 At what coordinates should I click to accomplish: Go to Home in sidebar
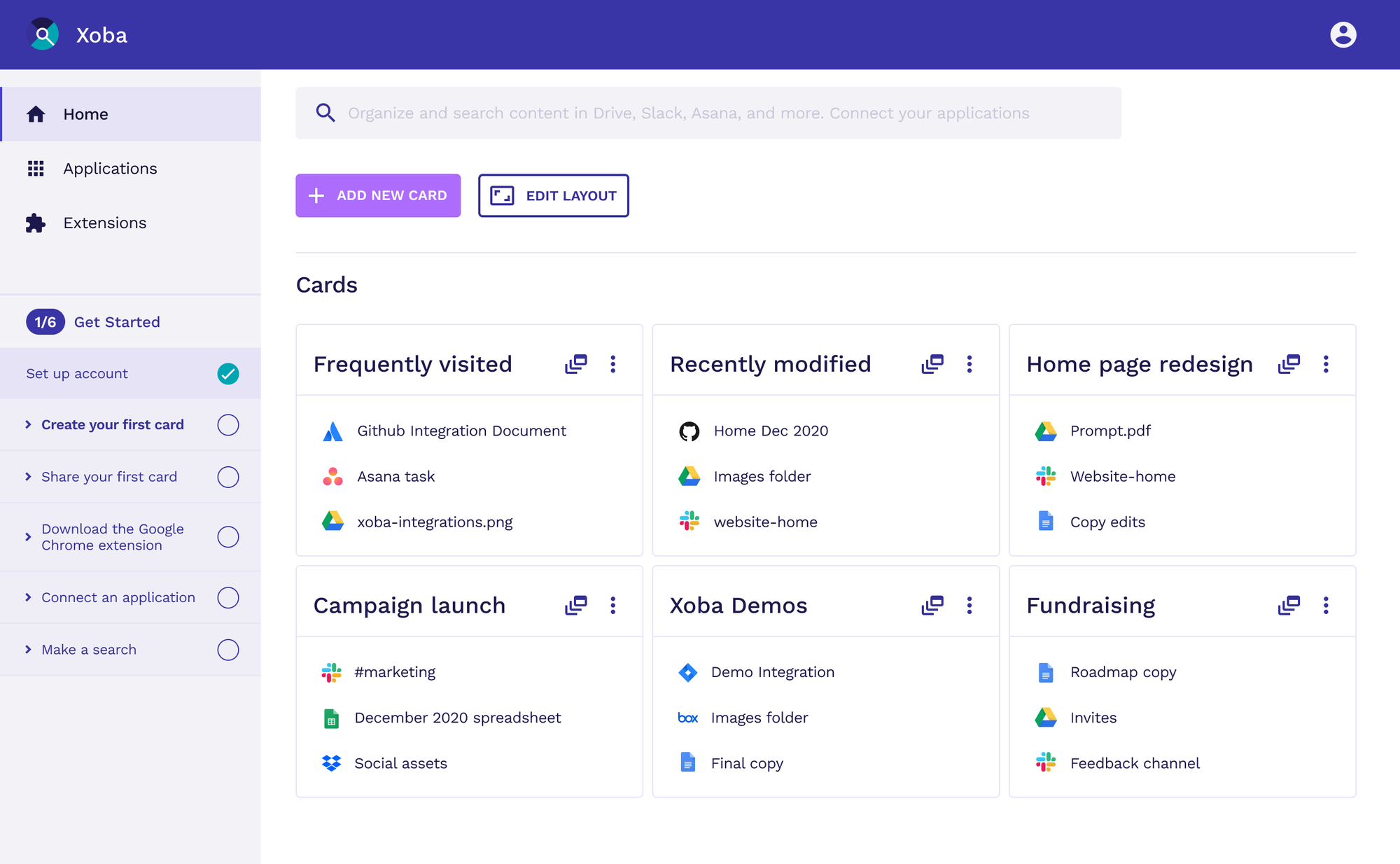click(130, 114)
